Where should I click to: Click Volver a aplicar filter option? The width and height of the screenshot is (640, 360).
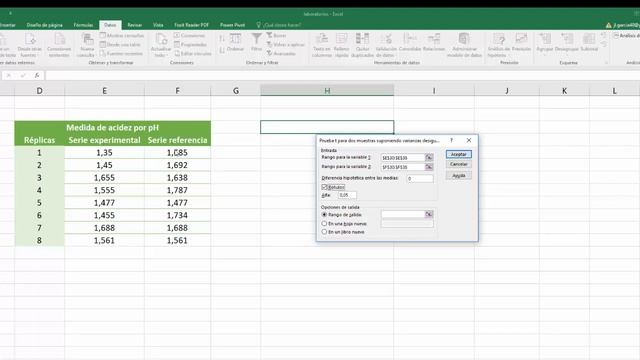286,44
